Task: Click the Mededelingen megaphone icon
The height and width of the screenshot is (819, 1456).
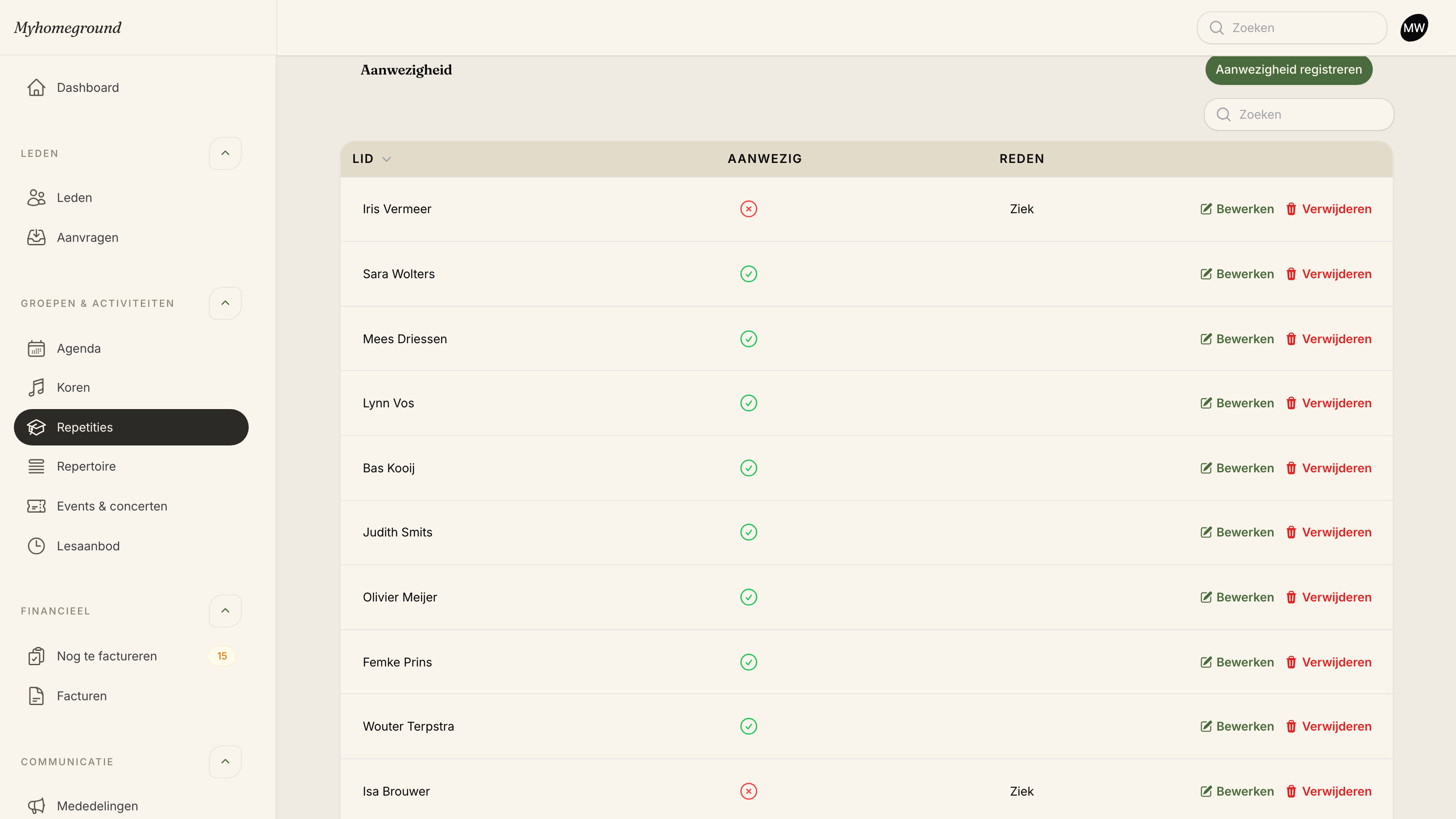Action: pos(36,806)
